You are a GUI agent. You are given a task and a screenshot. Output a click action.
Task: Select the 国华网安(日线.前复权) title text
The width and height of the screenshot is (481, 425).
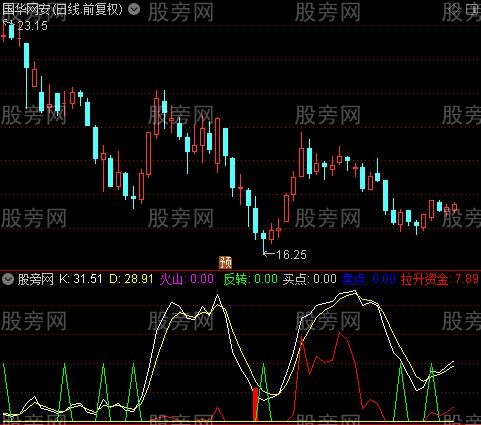point(62,10)
